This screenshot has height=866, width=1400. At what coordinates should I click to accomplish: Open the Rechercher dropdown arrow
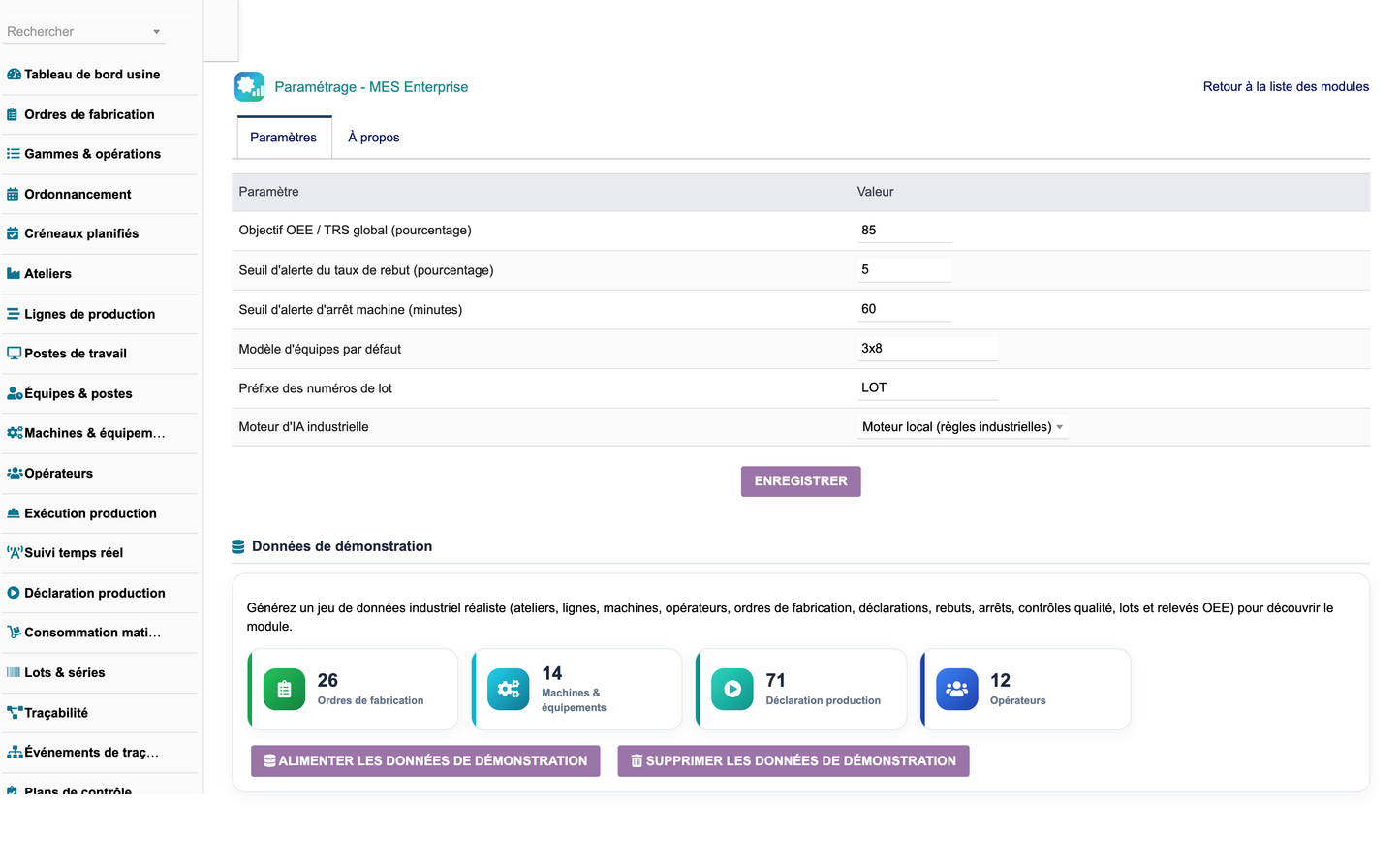click(x=157, y=32)
